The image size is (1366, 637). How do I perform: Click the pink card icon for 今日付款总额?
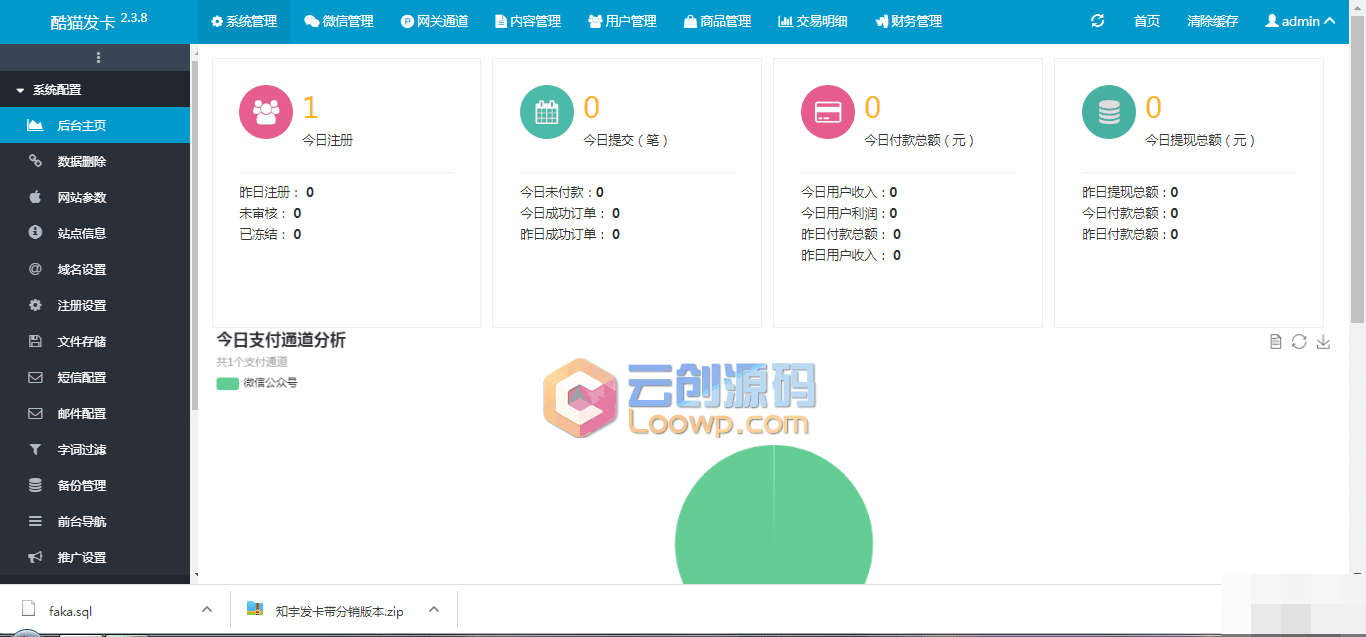828,112
